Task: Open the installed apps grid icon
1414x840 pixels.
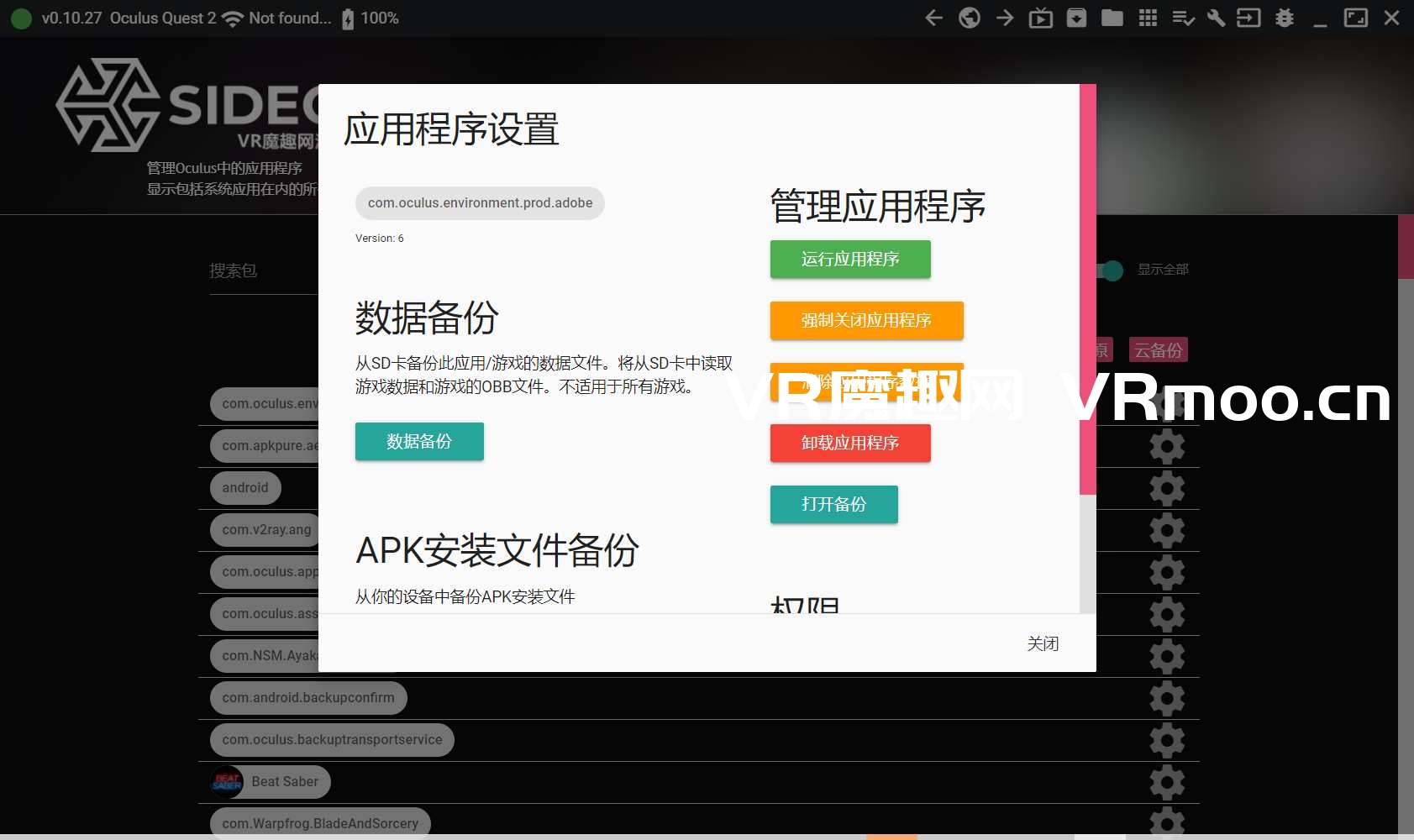Action: pos(1148,18)
